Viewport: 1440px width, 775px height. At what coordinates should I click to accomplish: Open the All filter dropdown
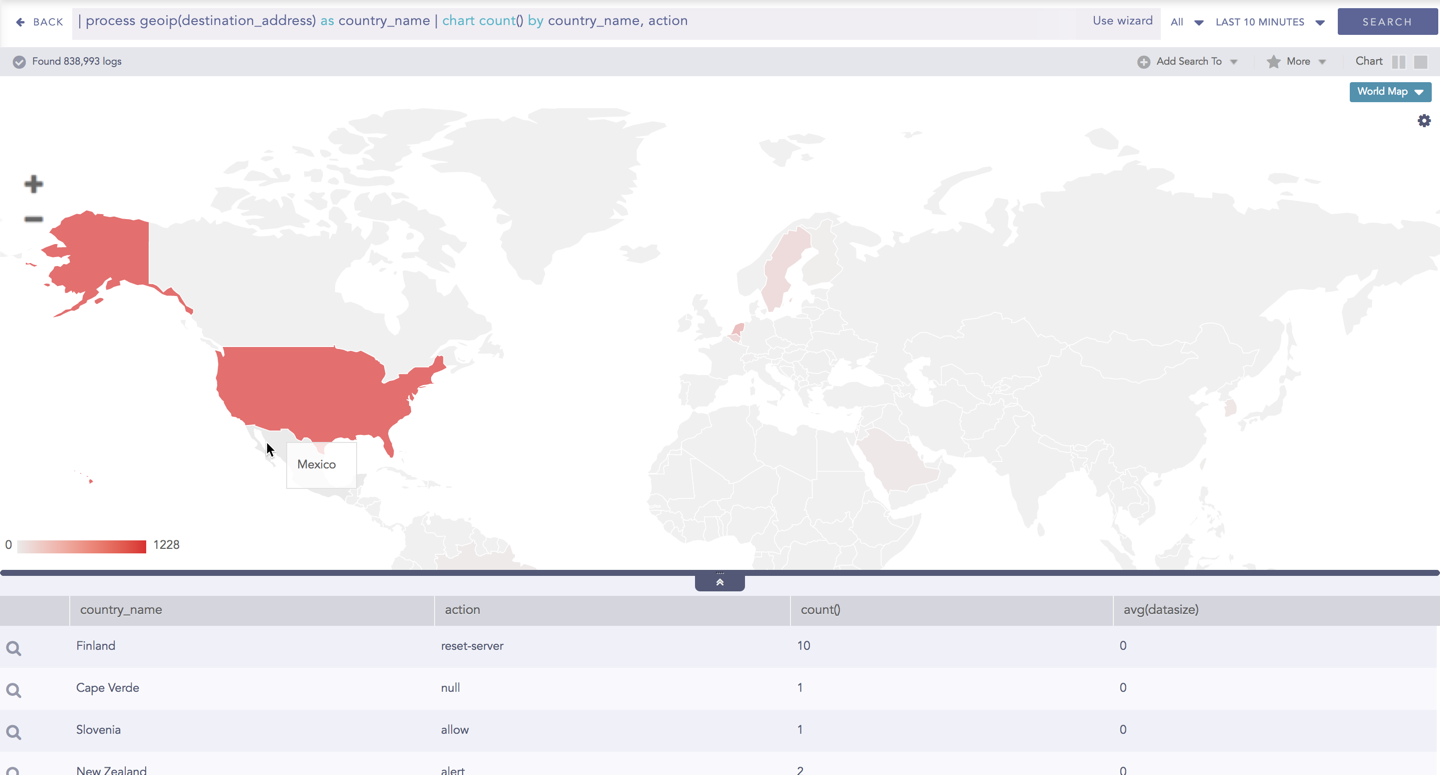click(1186, 21)
